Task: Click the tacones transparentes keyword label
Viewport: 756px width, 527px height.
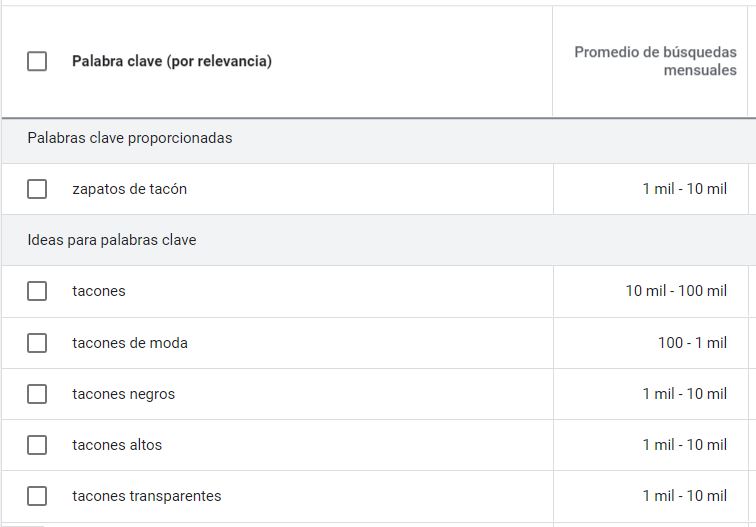Action: [147, 496]
